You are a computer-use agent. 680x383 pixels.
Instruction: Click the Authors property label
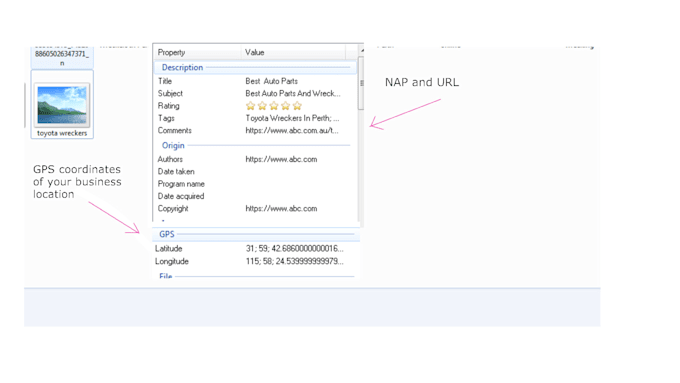[170, 159]
